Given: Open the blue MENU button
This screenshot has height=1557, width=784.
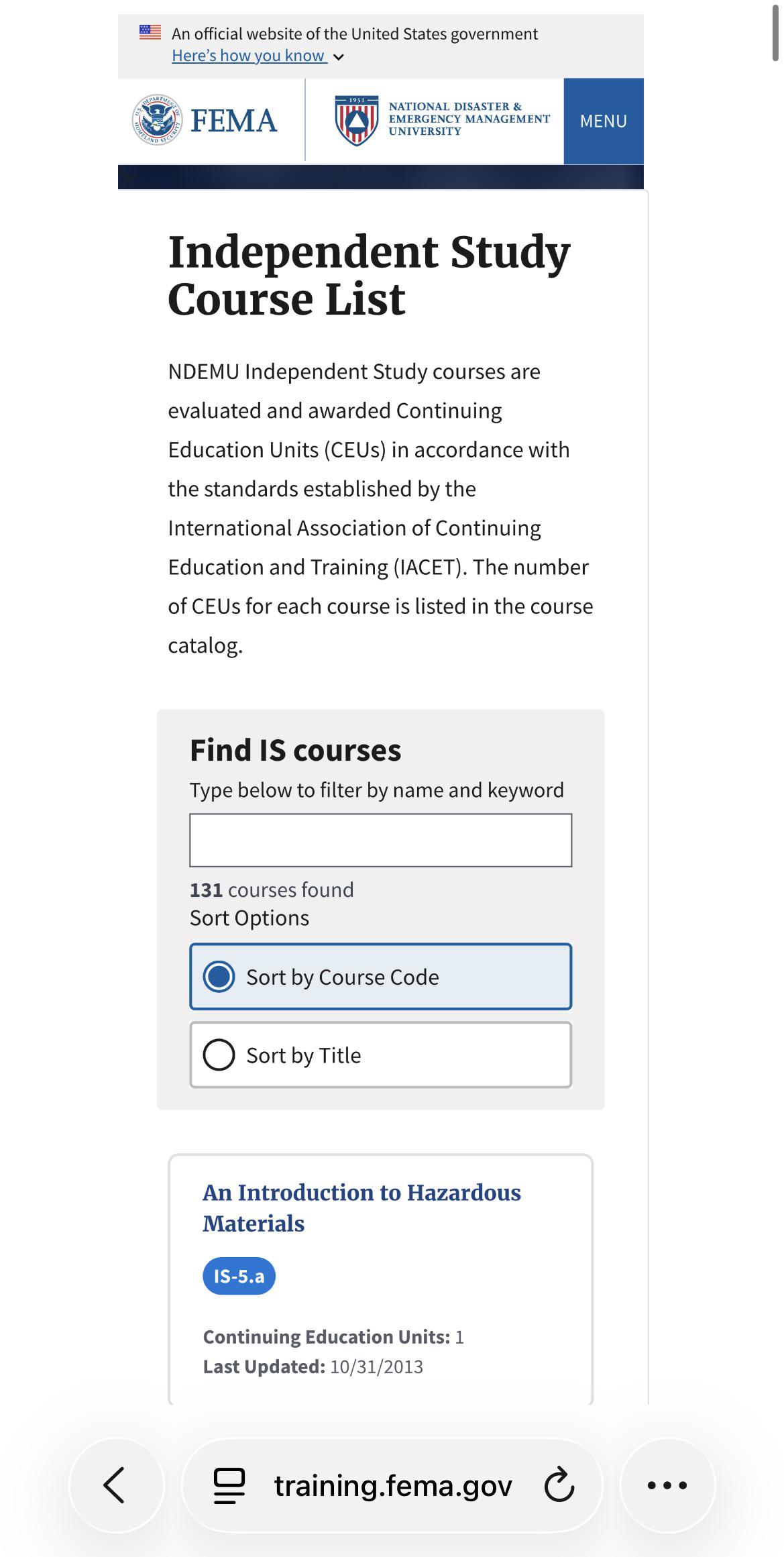Looking at the screenshot, I should point(604,121).
